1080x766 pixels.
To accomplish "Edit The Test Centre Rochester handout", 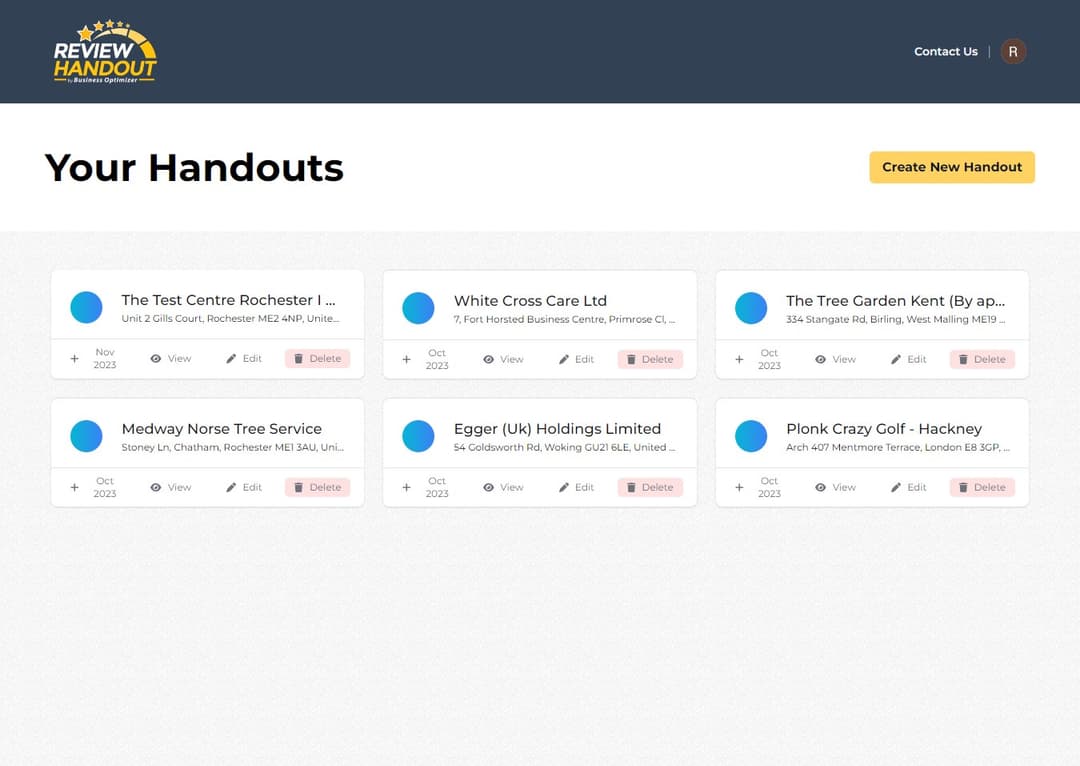I will pyautogui.click(x=243, y=358).
